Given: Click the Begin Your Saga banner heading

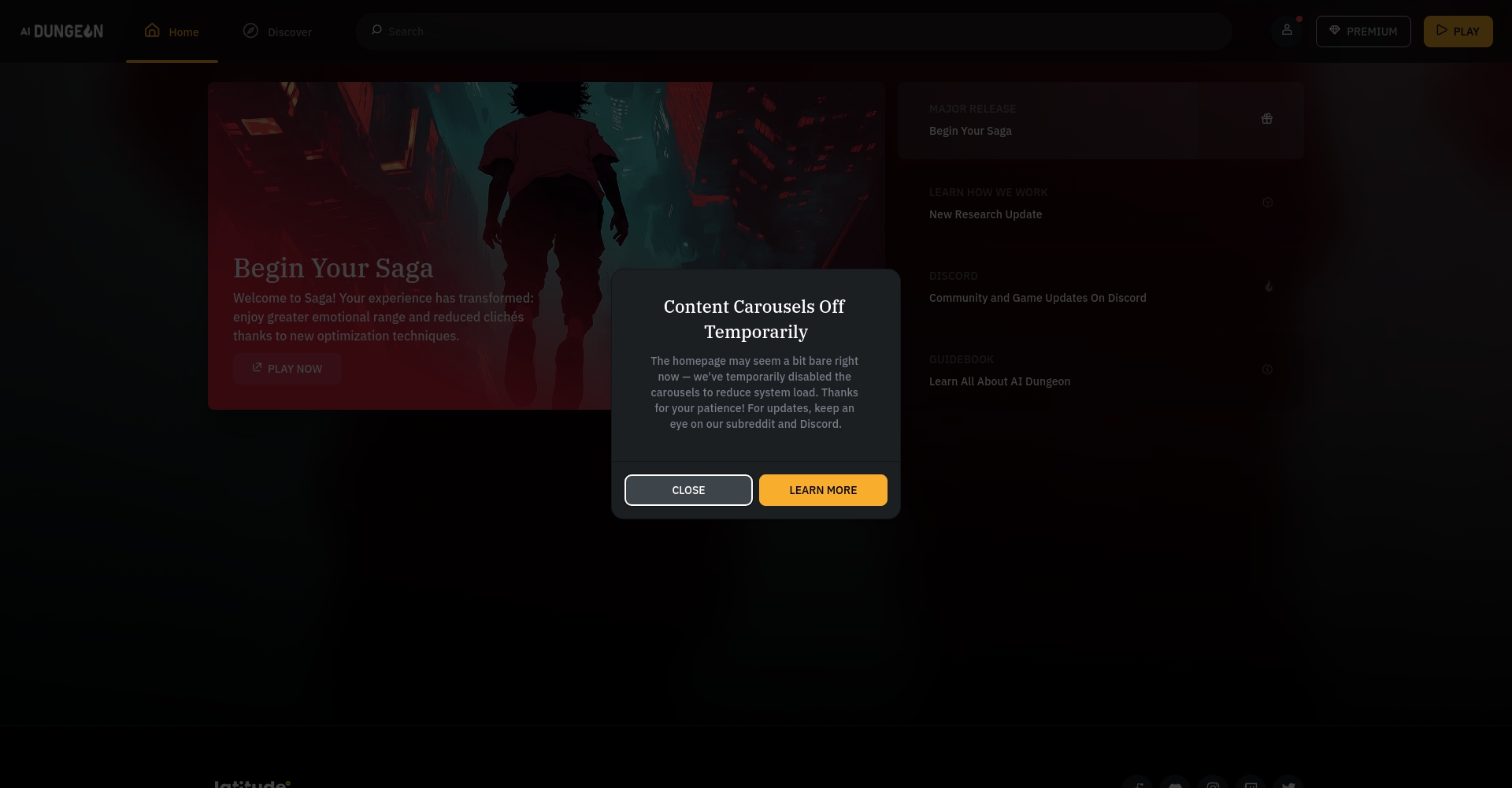Looking at the screenshot, I should tap(333, 268).
